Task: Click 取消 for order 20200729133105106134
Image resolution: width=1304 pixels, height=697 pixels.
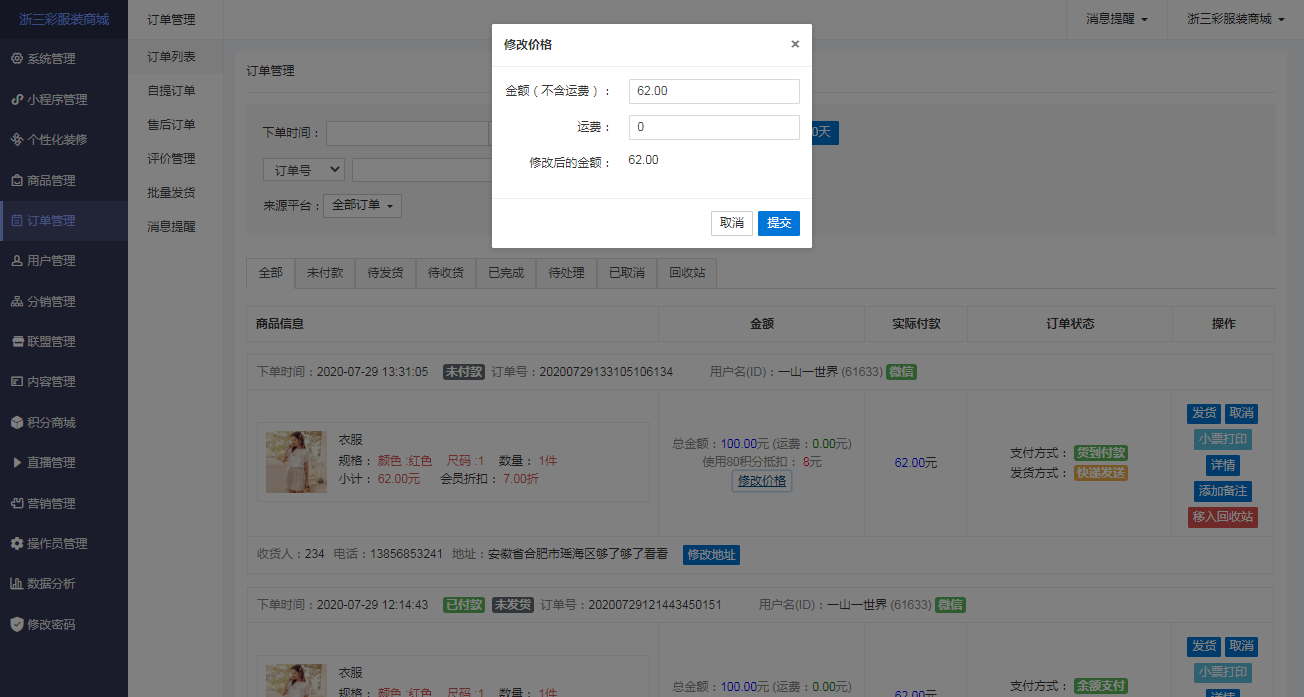Action: coord(1241,413)
